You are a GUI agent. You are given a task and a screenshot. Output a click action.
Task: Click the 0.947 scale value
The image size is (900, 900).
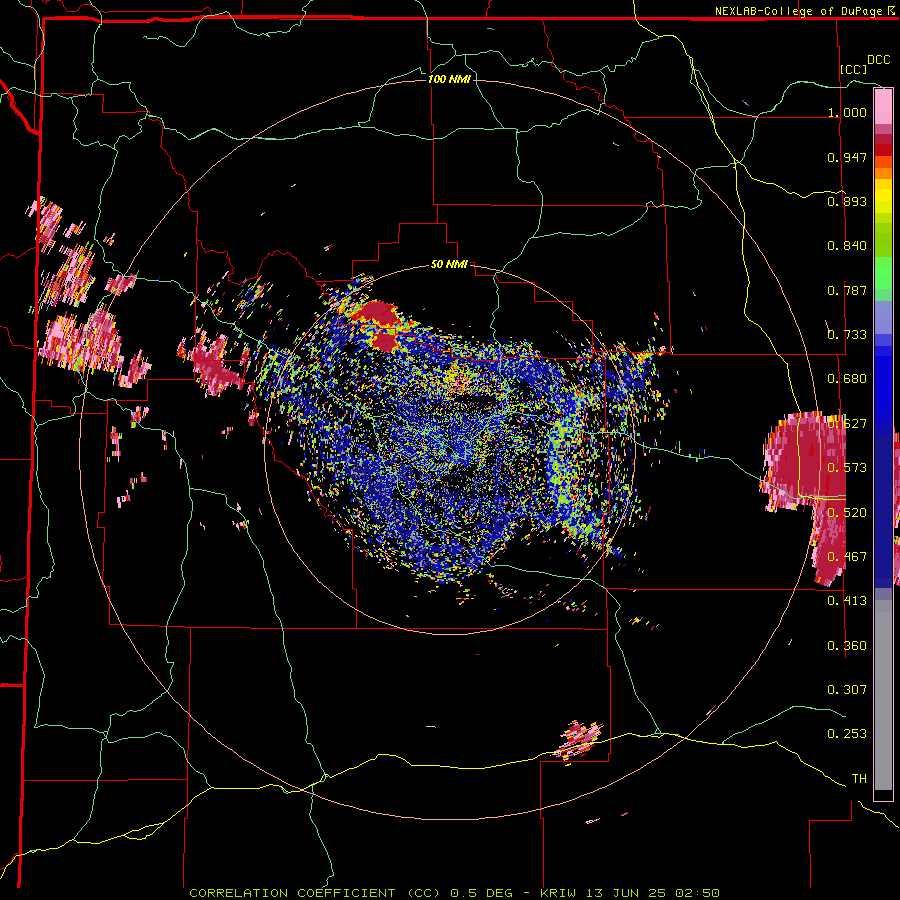[x=847, y=157]
